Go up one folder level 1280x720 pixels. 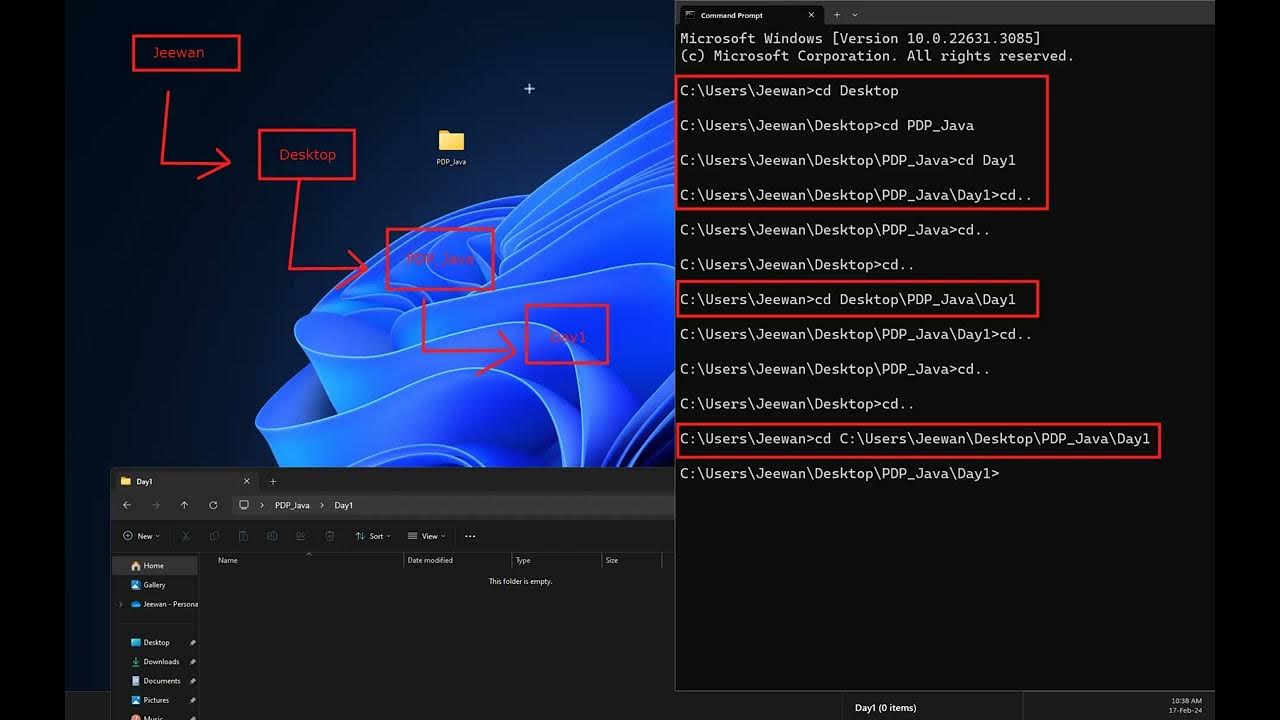pos(184,505)
